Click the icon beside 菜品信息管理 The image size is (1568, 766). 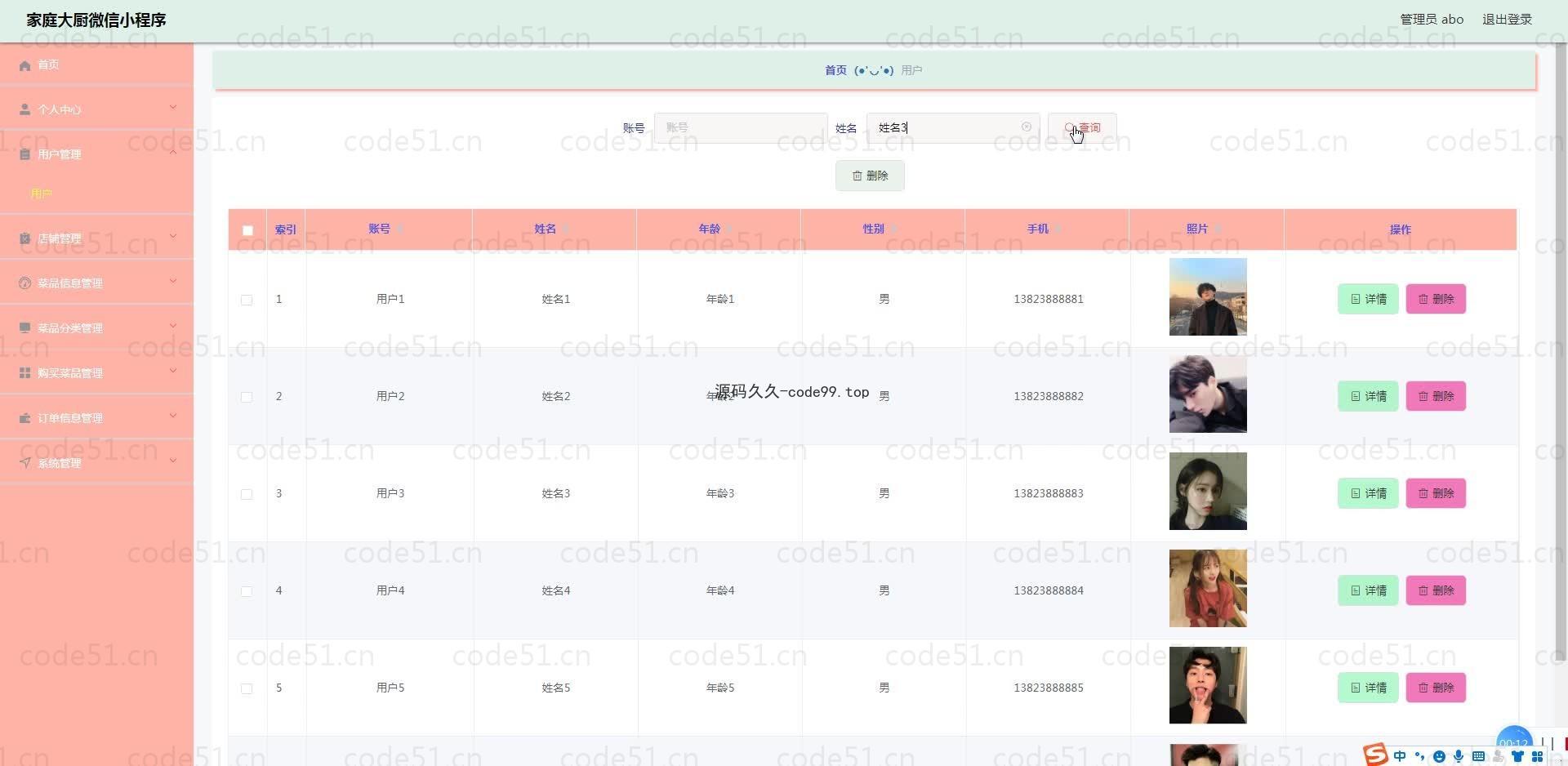24,283
